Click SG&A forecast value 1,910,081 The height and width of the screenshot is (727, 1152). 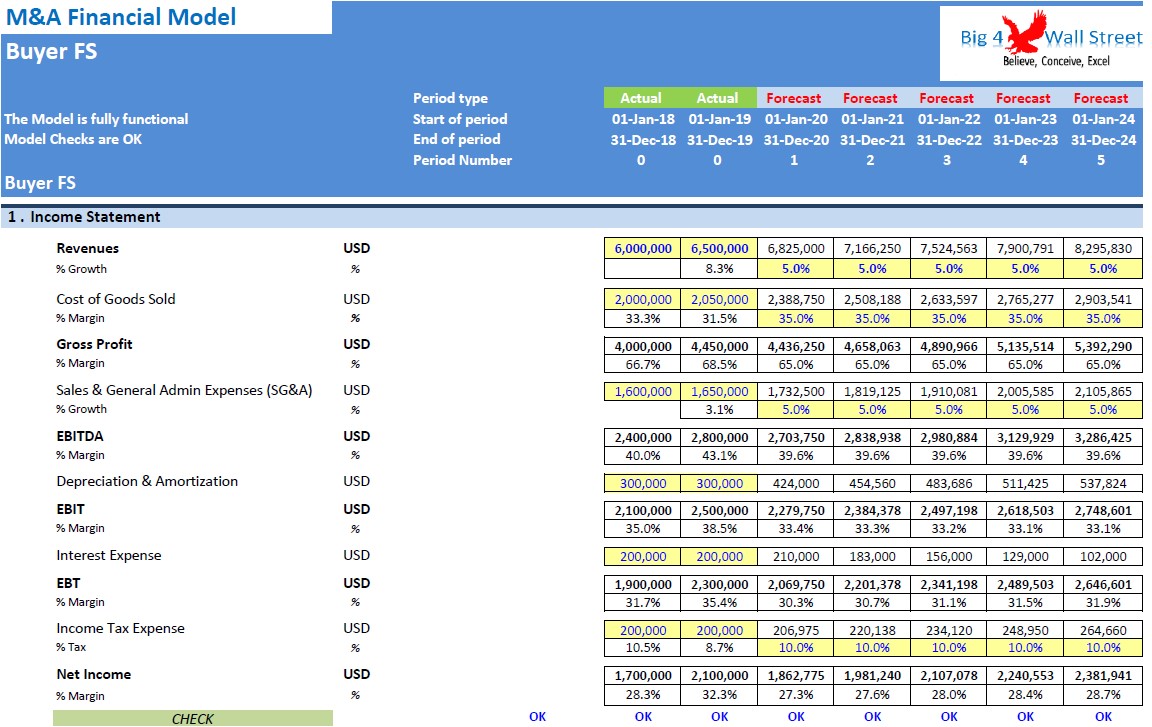(948, 391)
